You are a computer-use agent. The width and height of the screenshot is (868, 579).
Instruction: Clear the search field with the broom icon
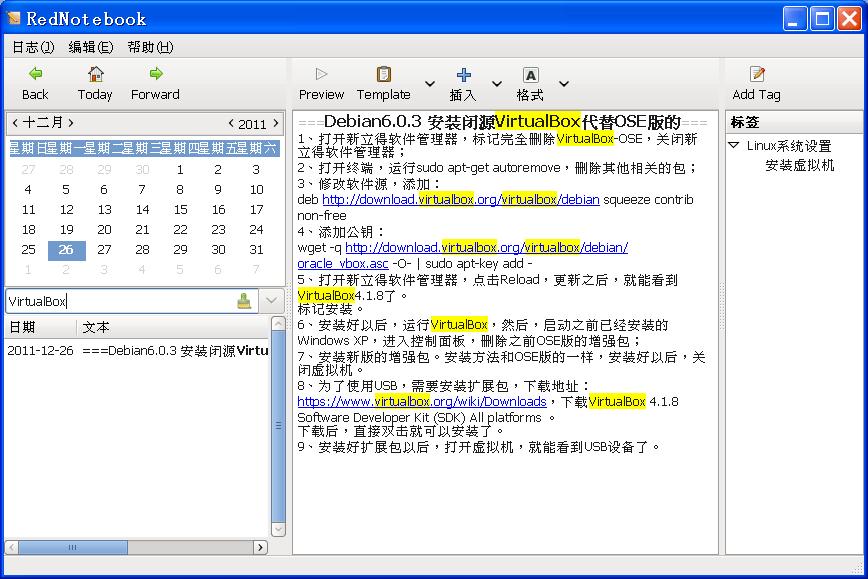tap(244, 301)
